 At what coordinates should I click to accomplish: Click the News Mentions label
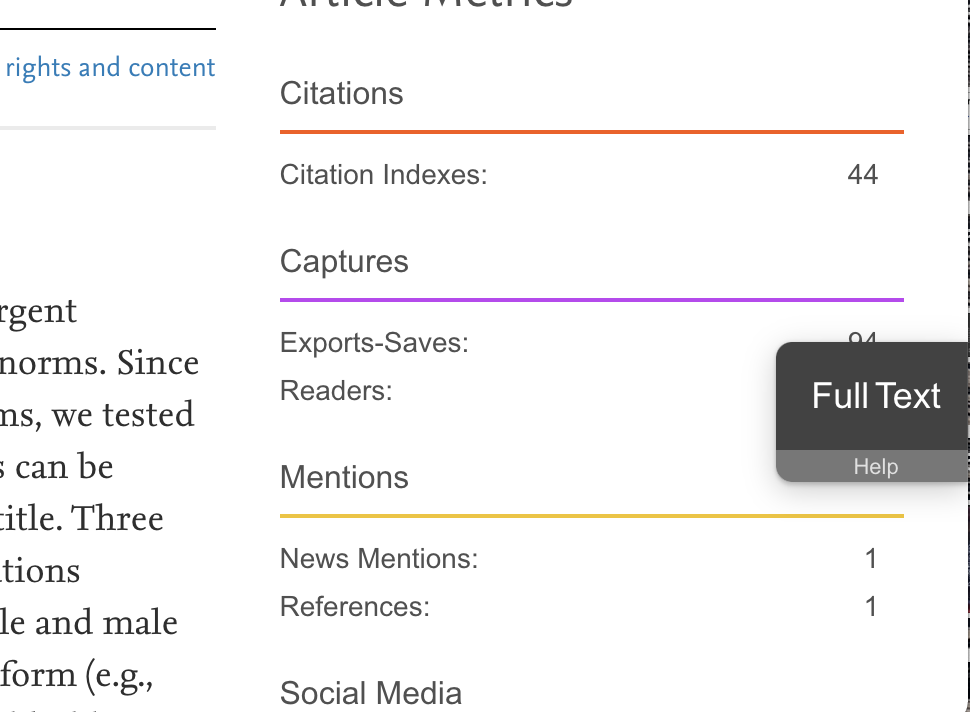379,558
